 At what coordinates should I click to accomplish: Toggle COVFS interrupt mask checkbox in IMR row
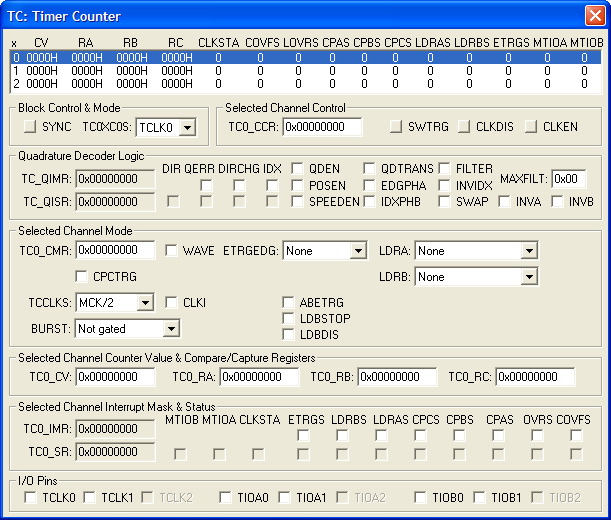(x=576, y=435)
